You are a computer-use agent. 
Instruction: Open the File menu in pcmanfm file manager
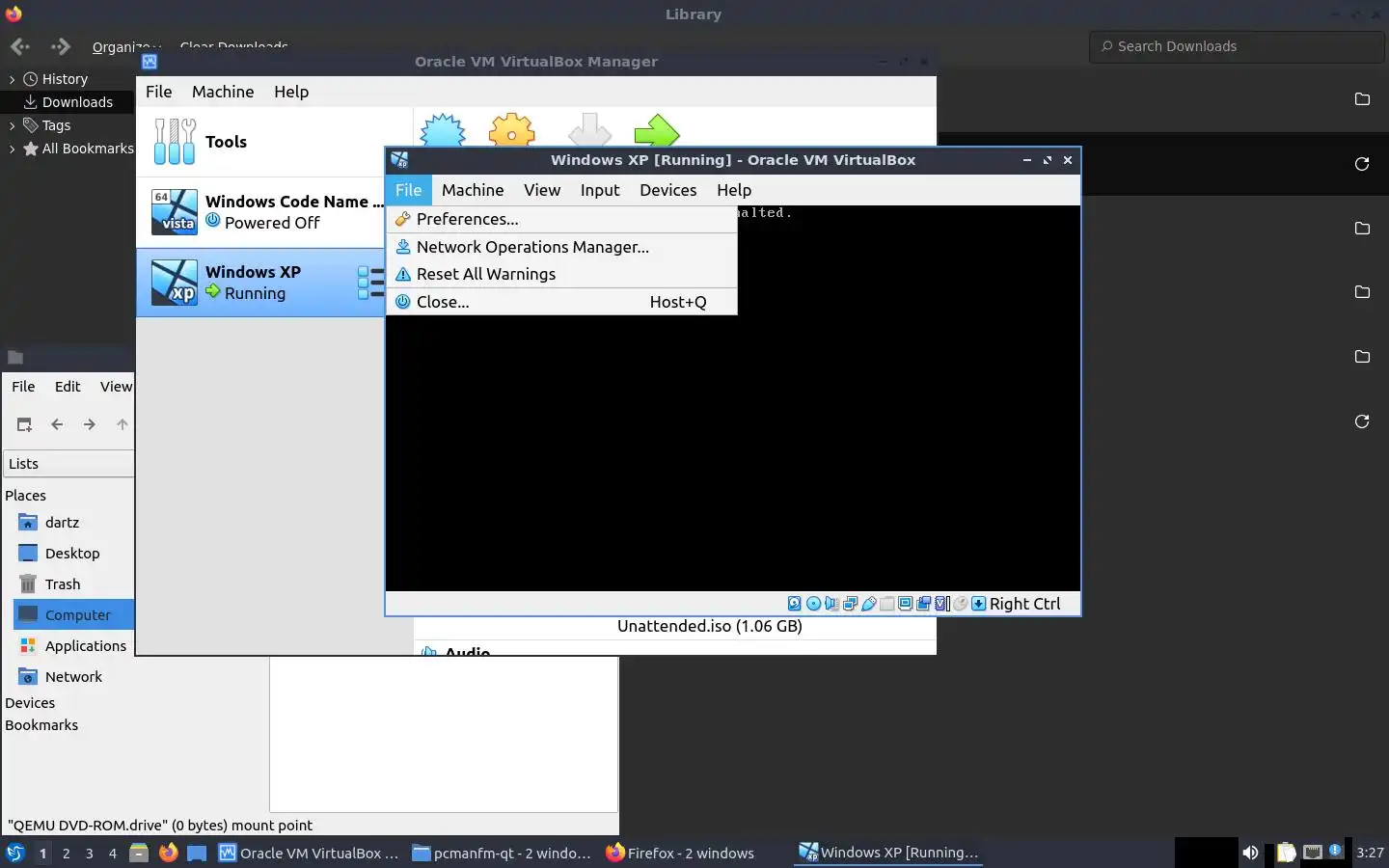pyautogui.click(x=23, y=387)
